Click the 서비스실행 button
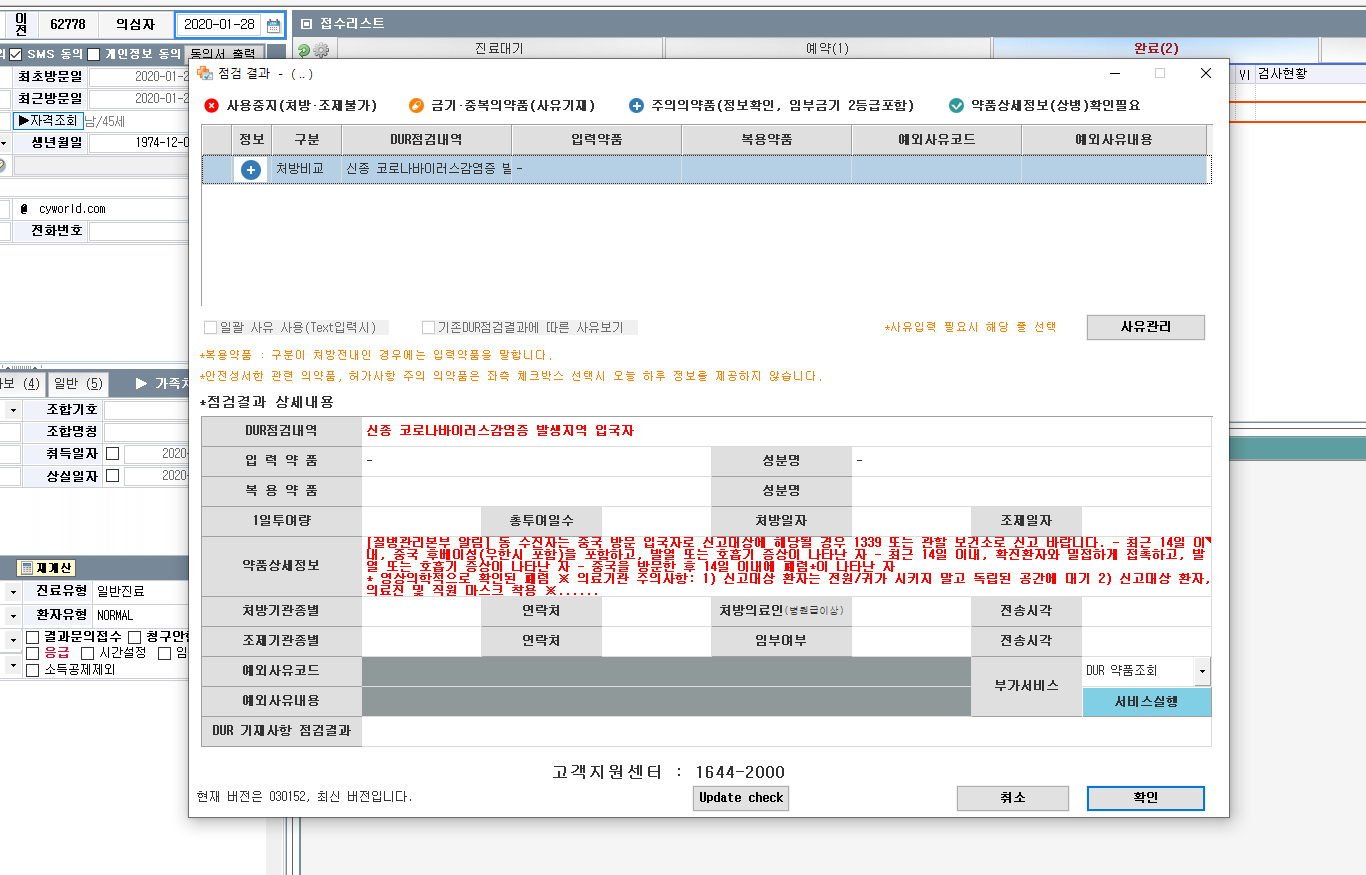The image size is (1366, 875). [1146, 702]
